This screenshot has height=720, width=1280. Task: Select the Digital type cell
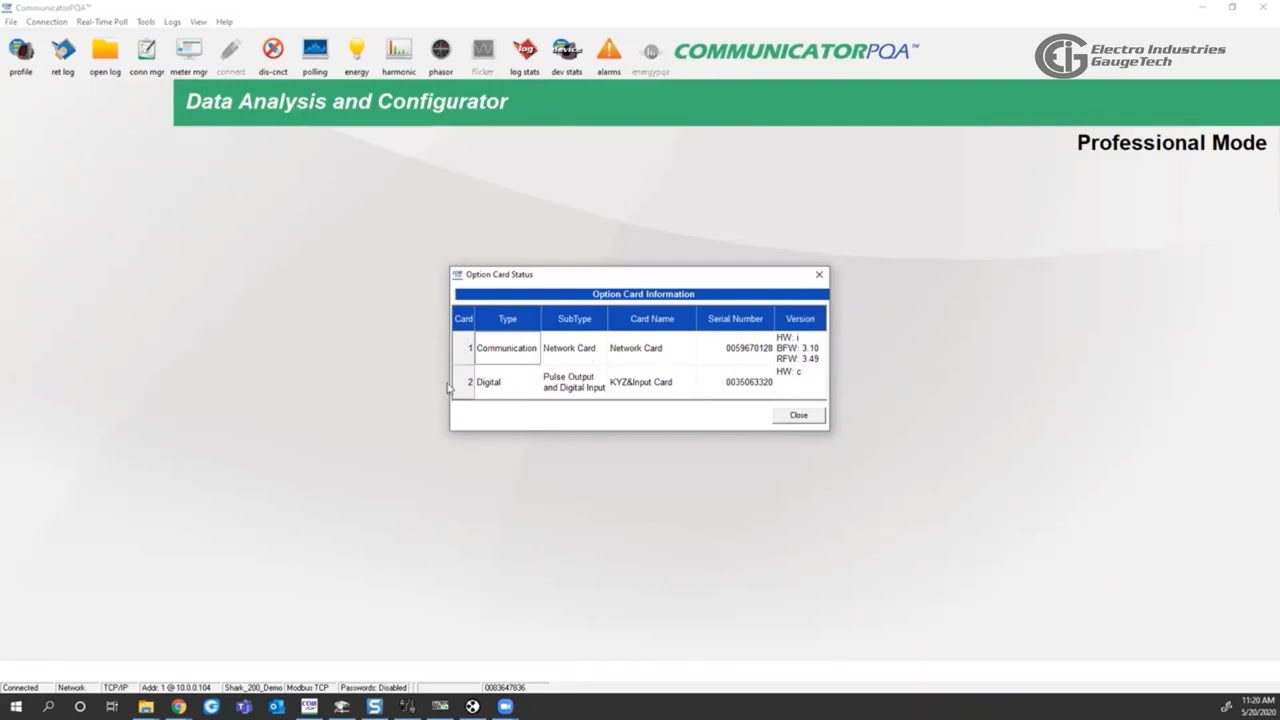[x=508, y=382]
